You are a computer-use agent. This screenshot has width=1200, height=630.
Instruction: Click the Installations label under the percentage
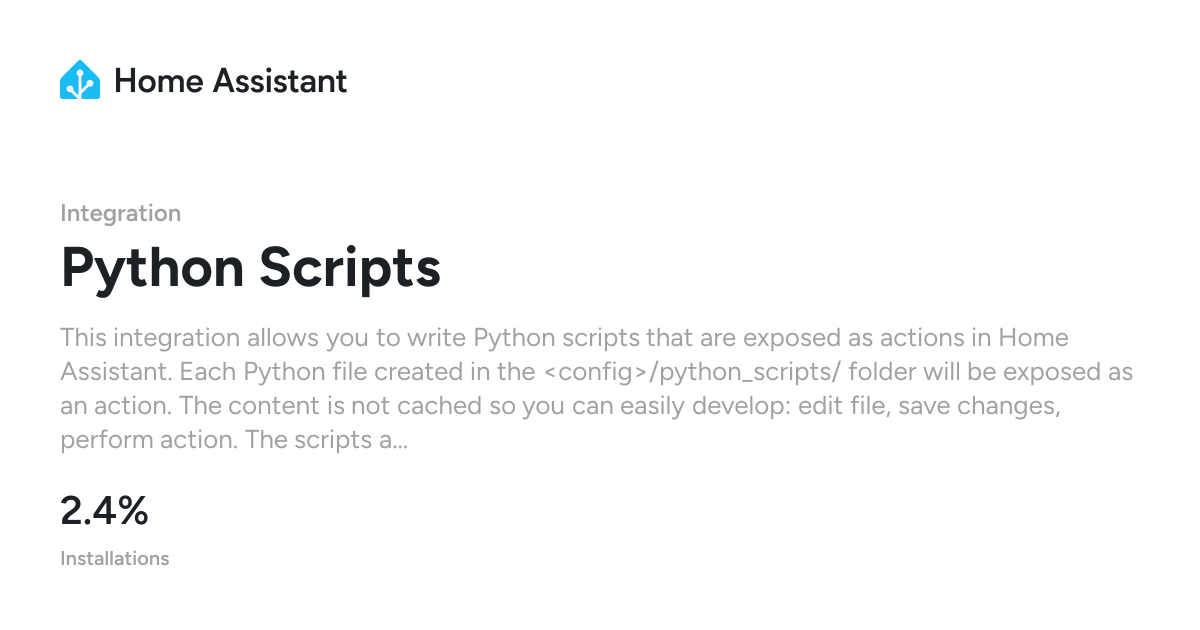click(x=114, y=558)
